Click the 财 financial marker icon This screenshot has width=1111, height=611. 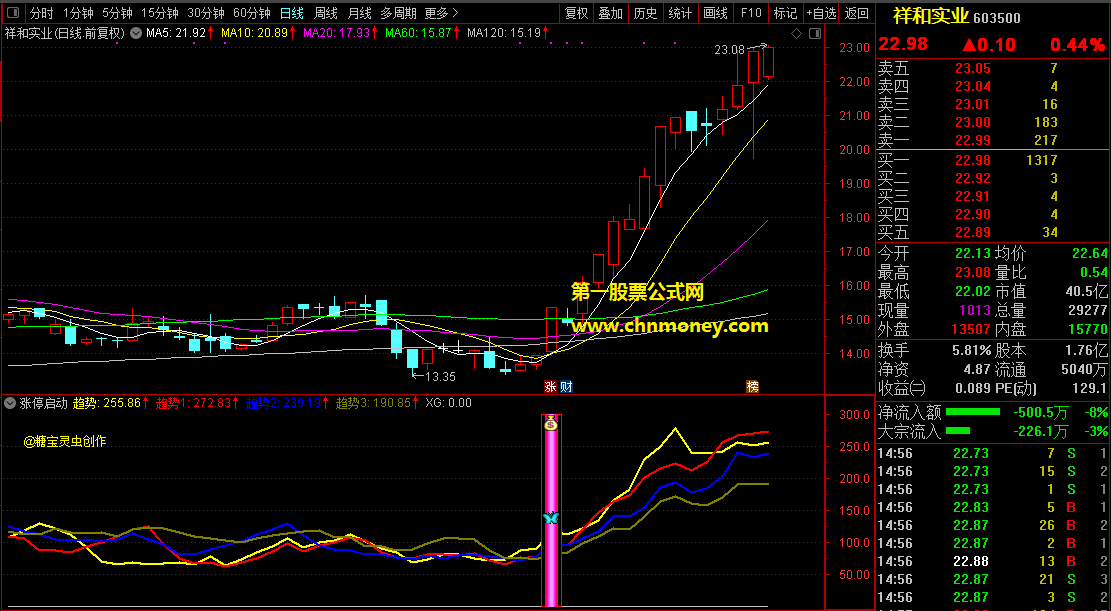[565, 386]
